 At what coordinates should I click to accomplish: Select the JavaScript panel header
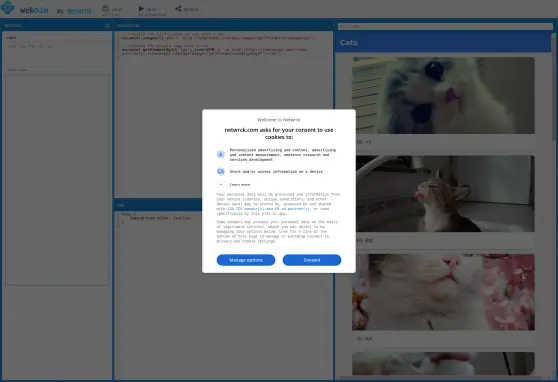[223, 26]
